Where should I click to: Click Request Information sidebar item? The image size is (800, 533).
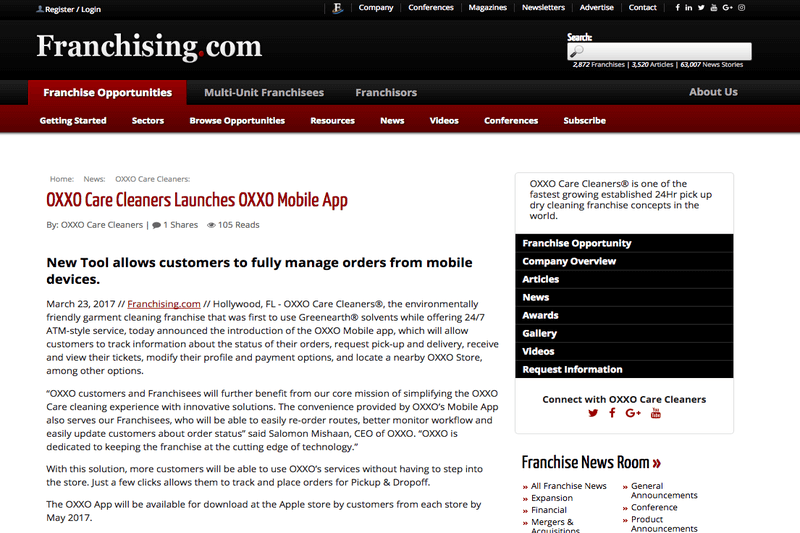624,369
